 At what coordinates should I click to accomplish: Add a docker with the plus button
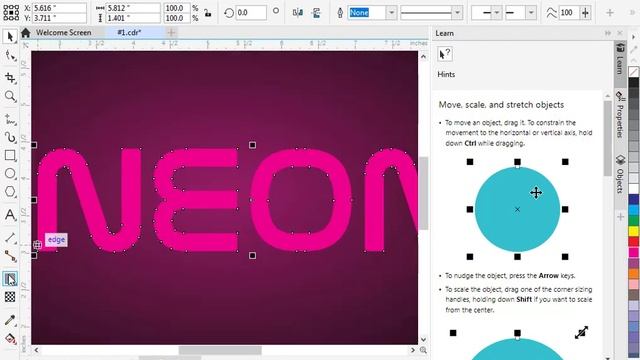click(x=620, y=217)
